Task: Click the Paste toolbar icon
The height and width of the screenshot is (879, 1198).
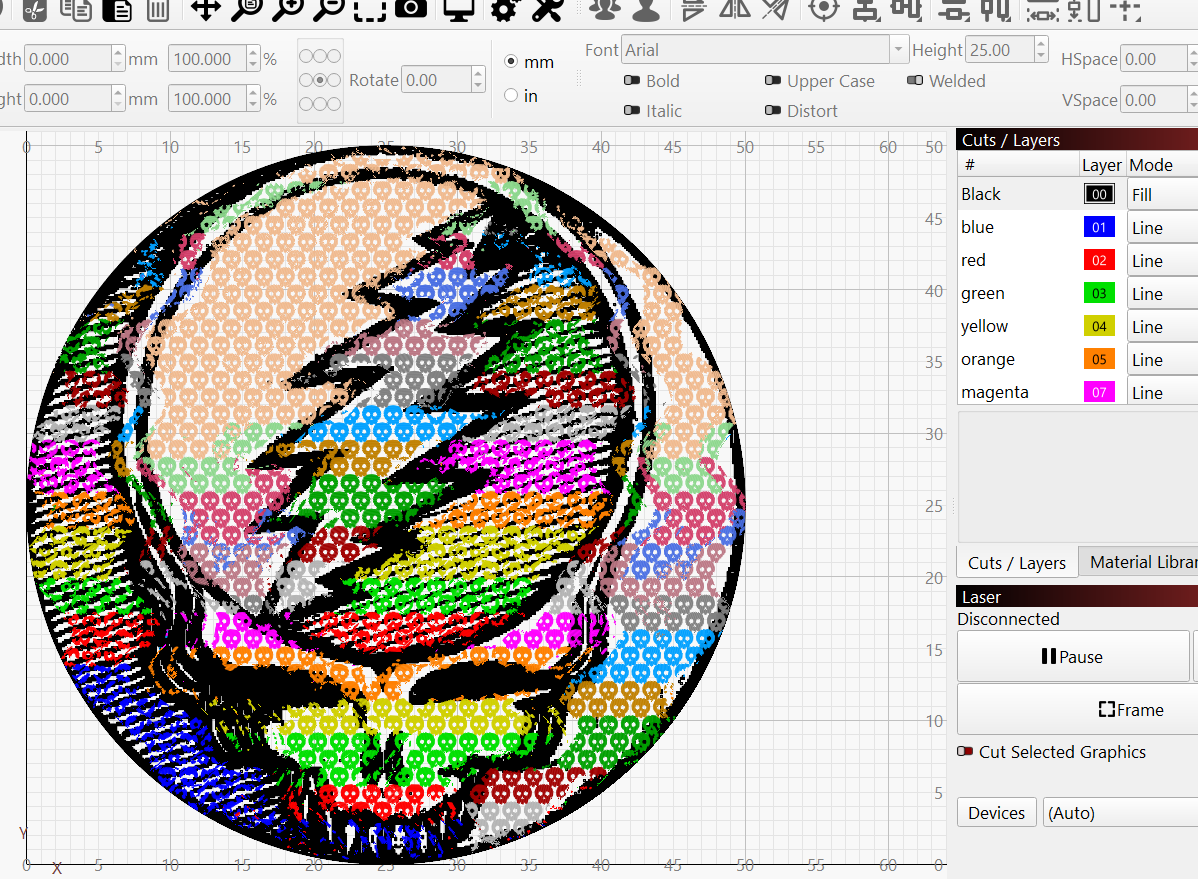Action: pos(117,10)
